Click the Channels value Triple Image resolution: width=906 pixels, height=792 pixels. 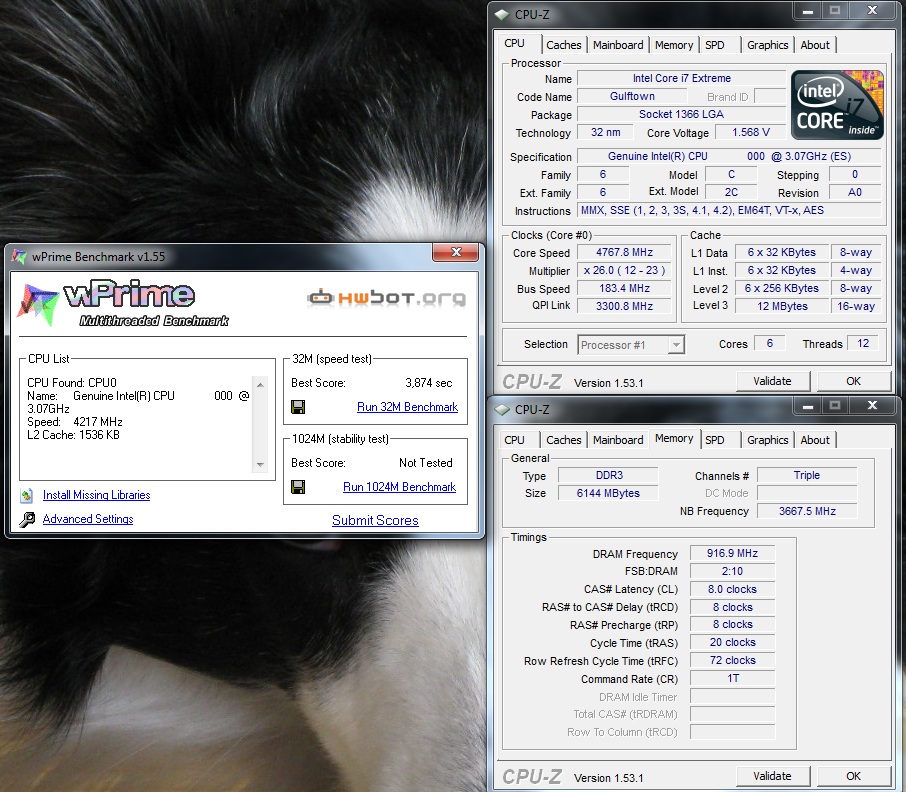[807, 475]
